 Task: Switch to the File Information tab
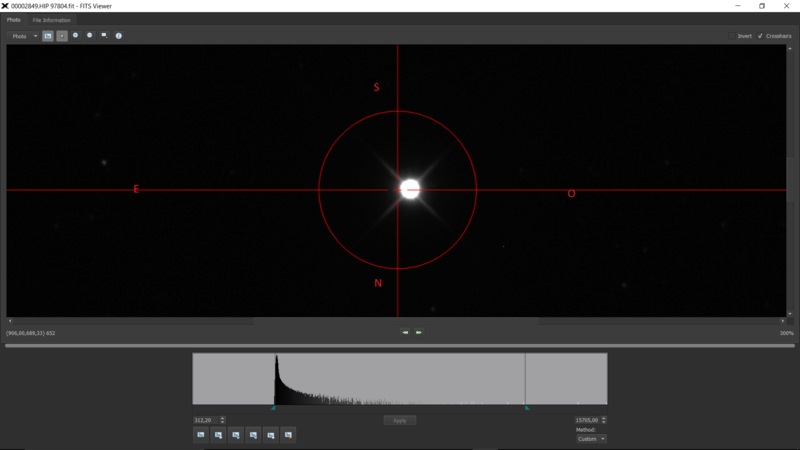pos(52,20)
